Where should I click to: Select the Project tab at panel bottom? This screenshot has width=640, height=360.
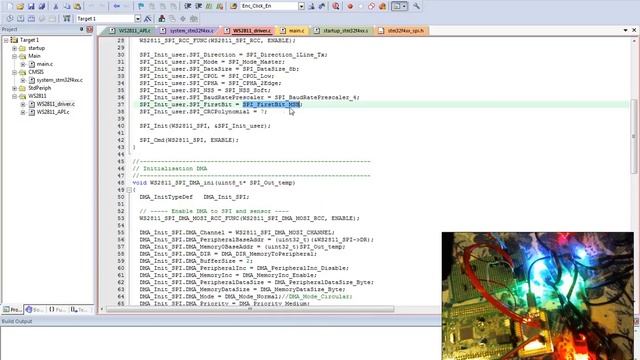[x=12, y=310]
